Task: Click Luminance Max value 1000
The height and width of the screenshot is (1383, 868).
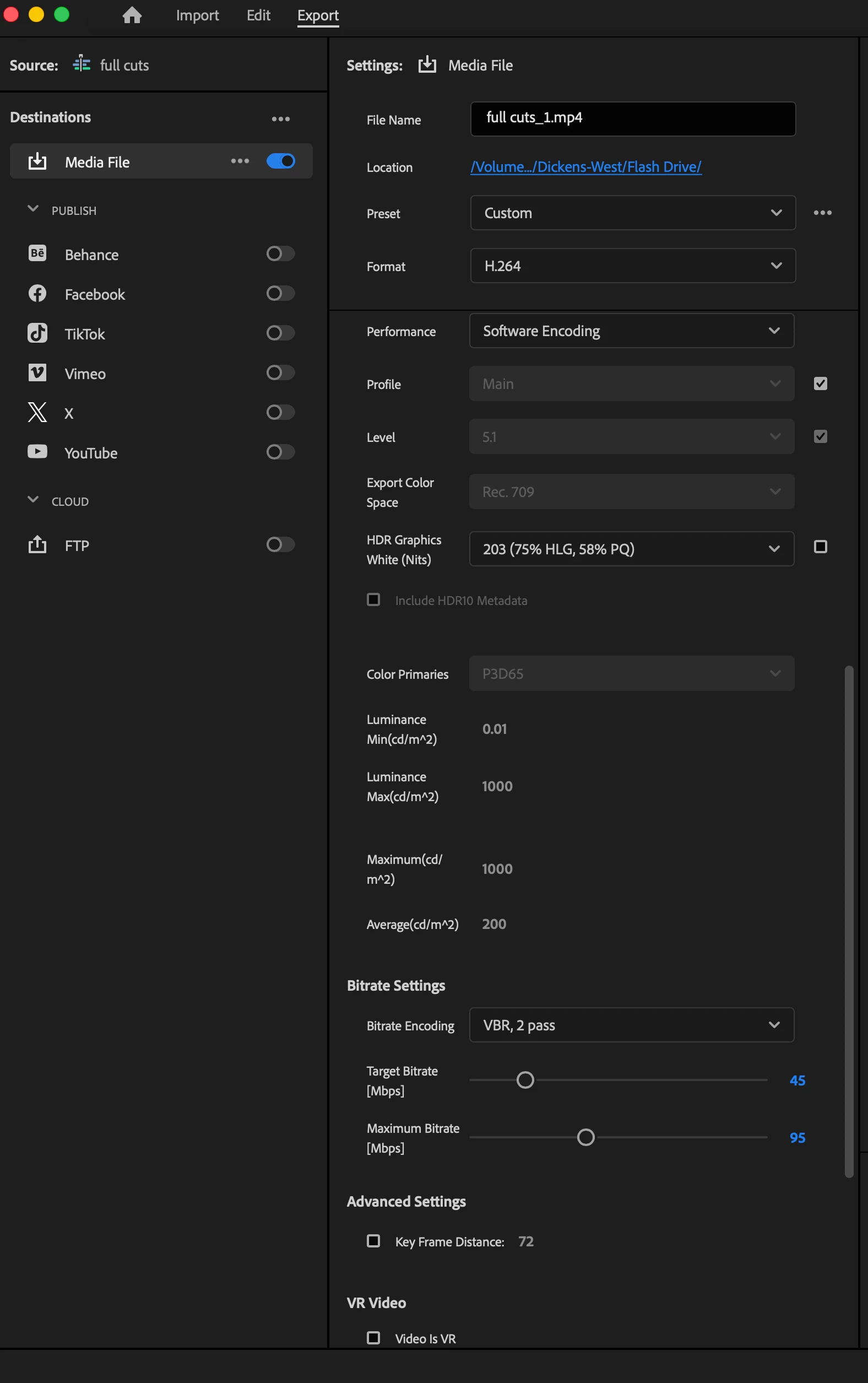Action: [x=497, y=786]
